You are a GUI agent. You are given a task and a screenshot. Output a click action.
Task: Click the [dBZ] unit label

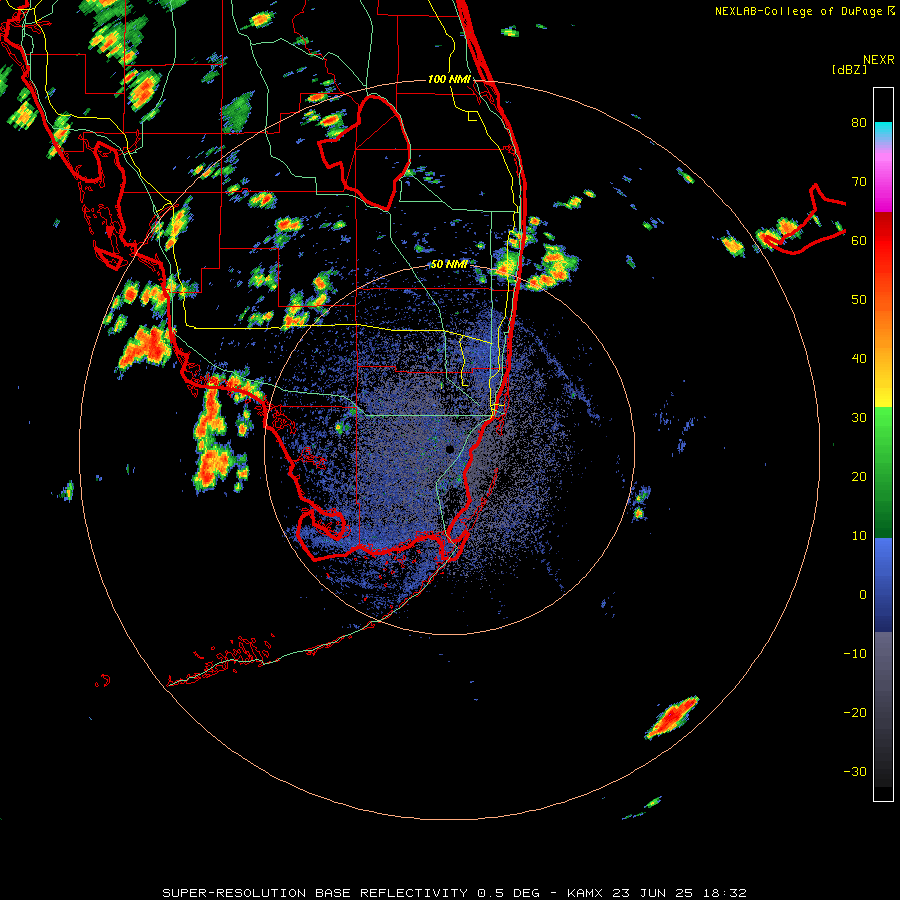click(x=849, y=70)
